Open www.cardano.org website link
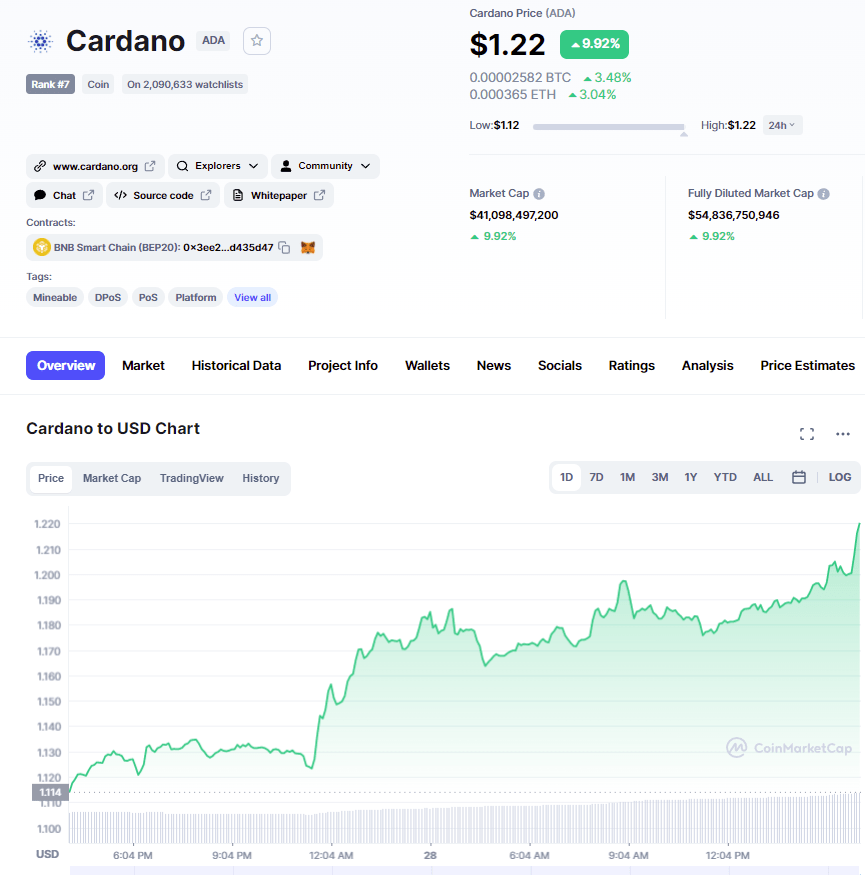This screenshot has height=875, width=865. point(96,166)
